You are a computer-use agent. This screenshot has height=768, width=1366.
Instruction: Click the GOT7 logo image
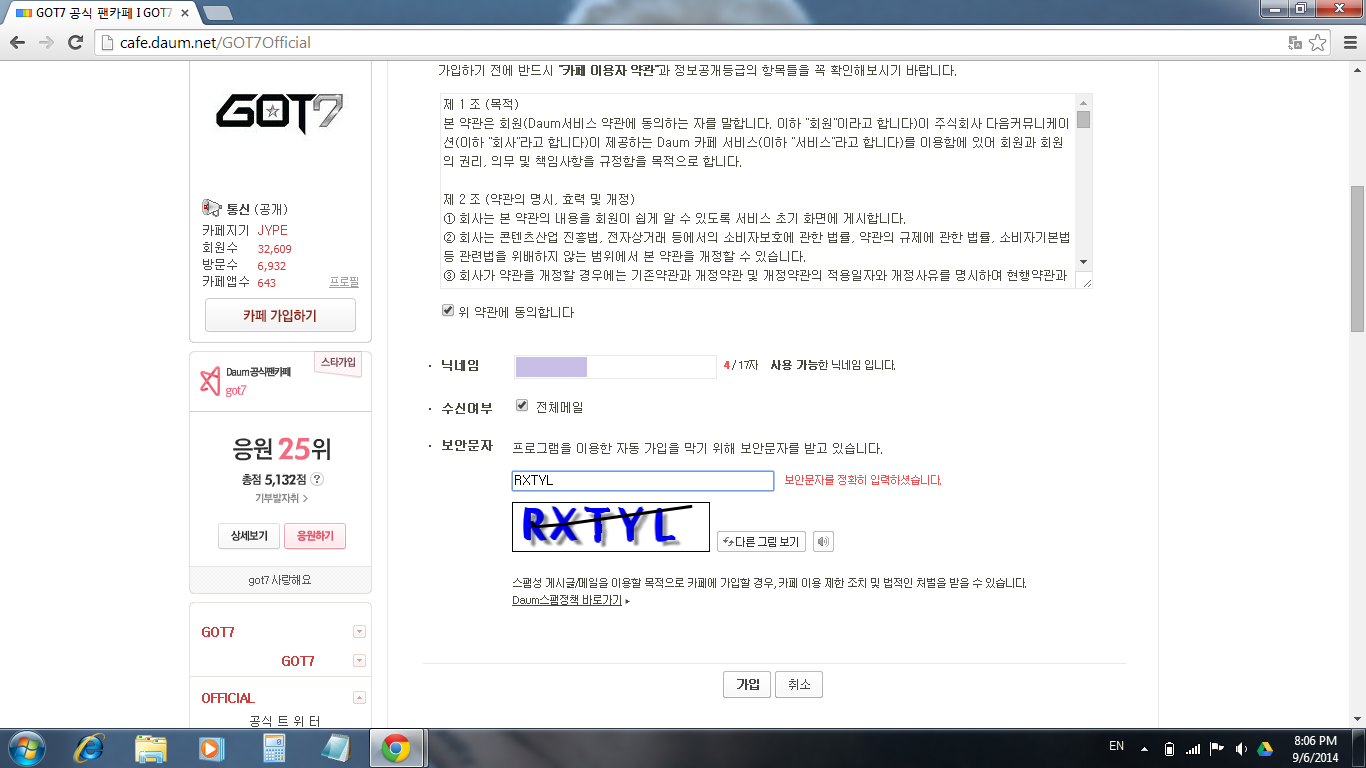280,113
